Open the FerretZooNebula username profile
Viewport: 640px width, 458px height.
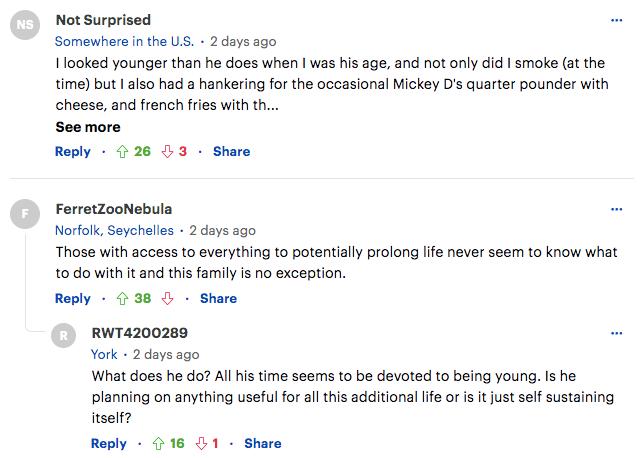coord(113,209)
